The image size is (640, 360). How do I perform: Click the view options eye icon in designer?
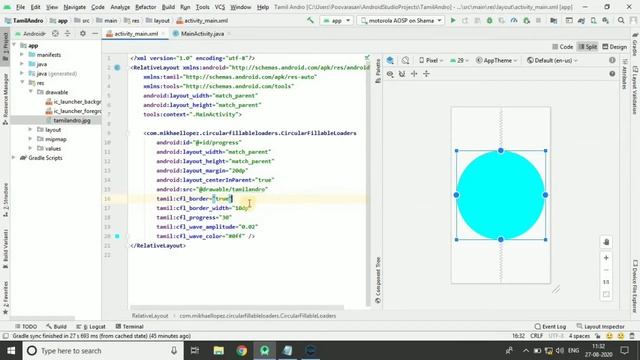point(390,74)
